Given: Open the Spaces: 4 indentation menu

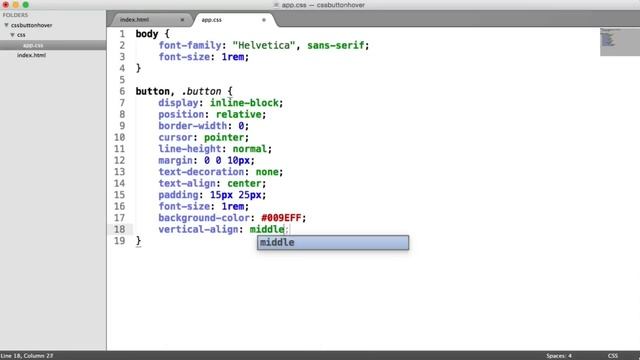Looking at the screenshot, I should click(x=559, y=356).
